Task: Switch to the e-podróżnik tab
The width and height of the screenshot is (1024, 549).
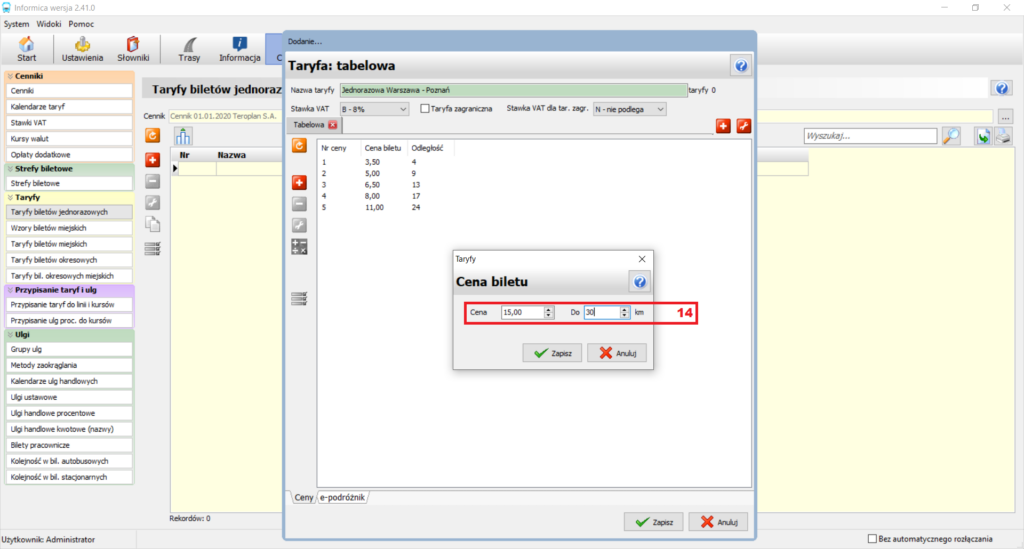Action: coord(342,497)
